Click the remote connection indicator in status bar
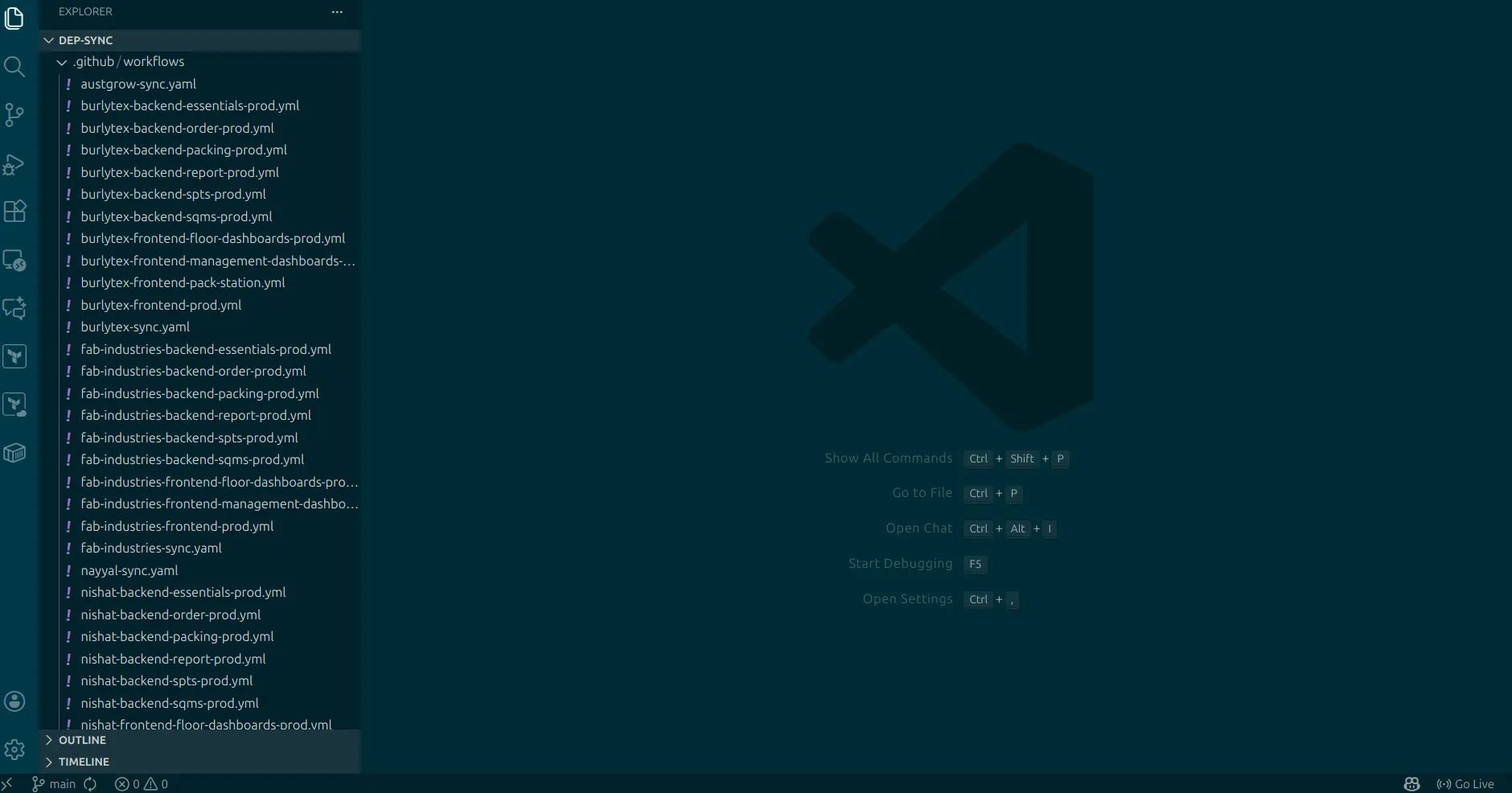The image size is (1512, 793). pos(7,783)
